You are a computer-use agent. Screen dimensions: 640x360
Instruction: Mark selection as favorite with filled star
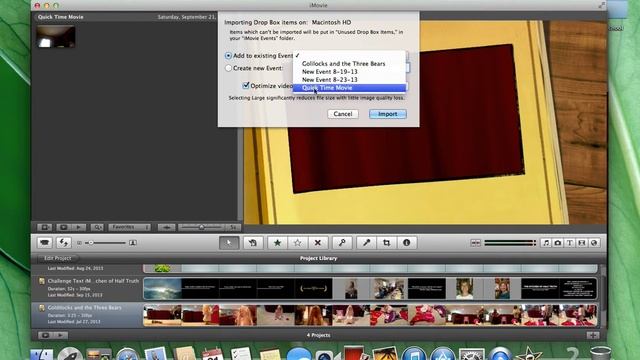(278, 243)
